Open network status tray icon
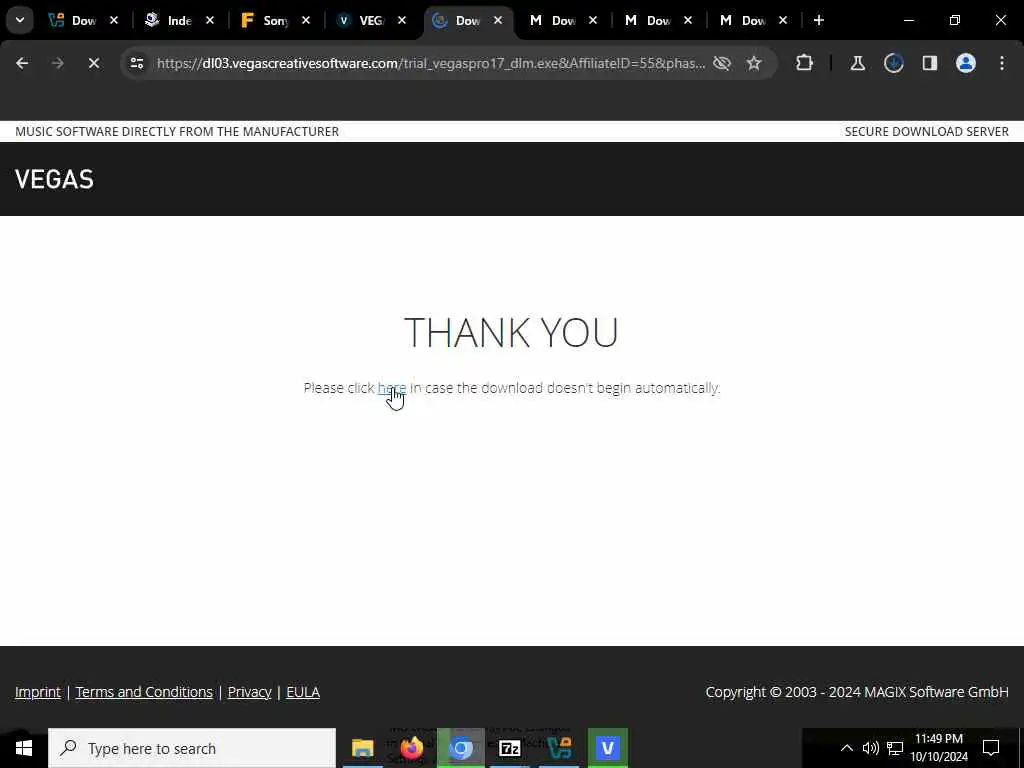Screen dimensions: 1024x768 [x=895, y=748]
